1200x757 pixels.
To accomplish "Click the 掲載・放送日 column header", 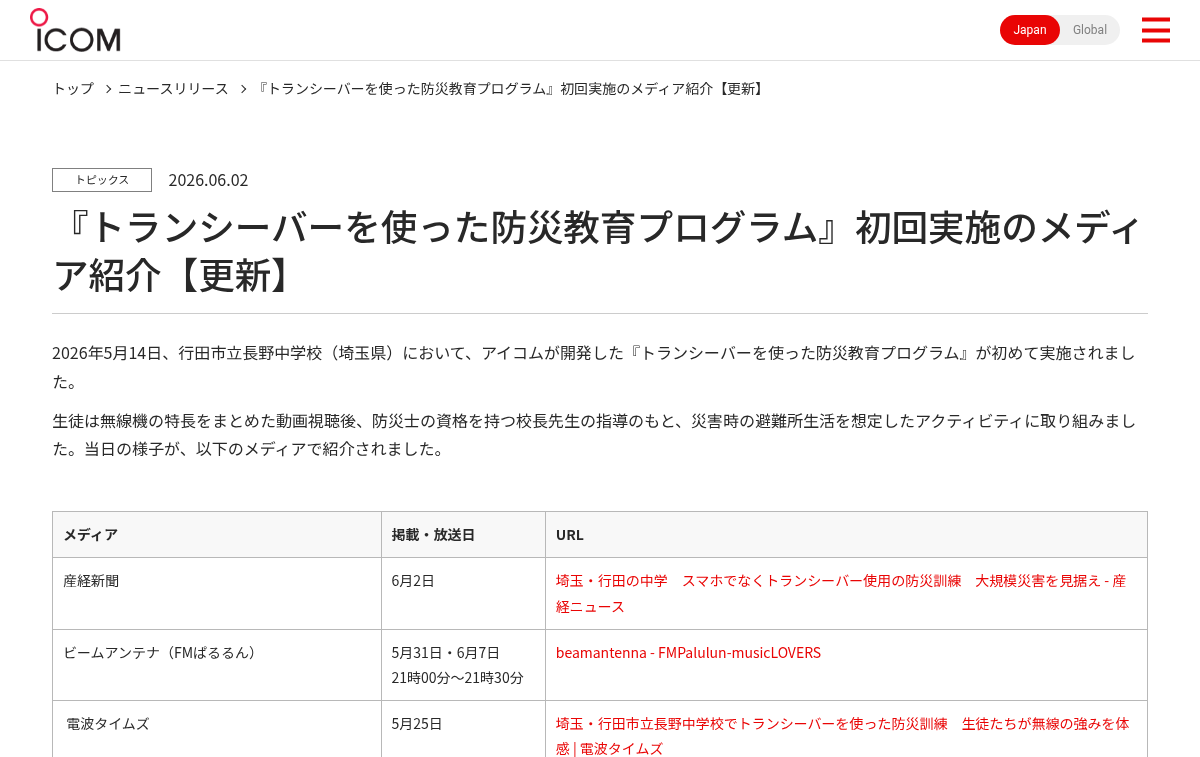I will coord(463,534).
